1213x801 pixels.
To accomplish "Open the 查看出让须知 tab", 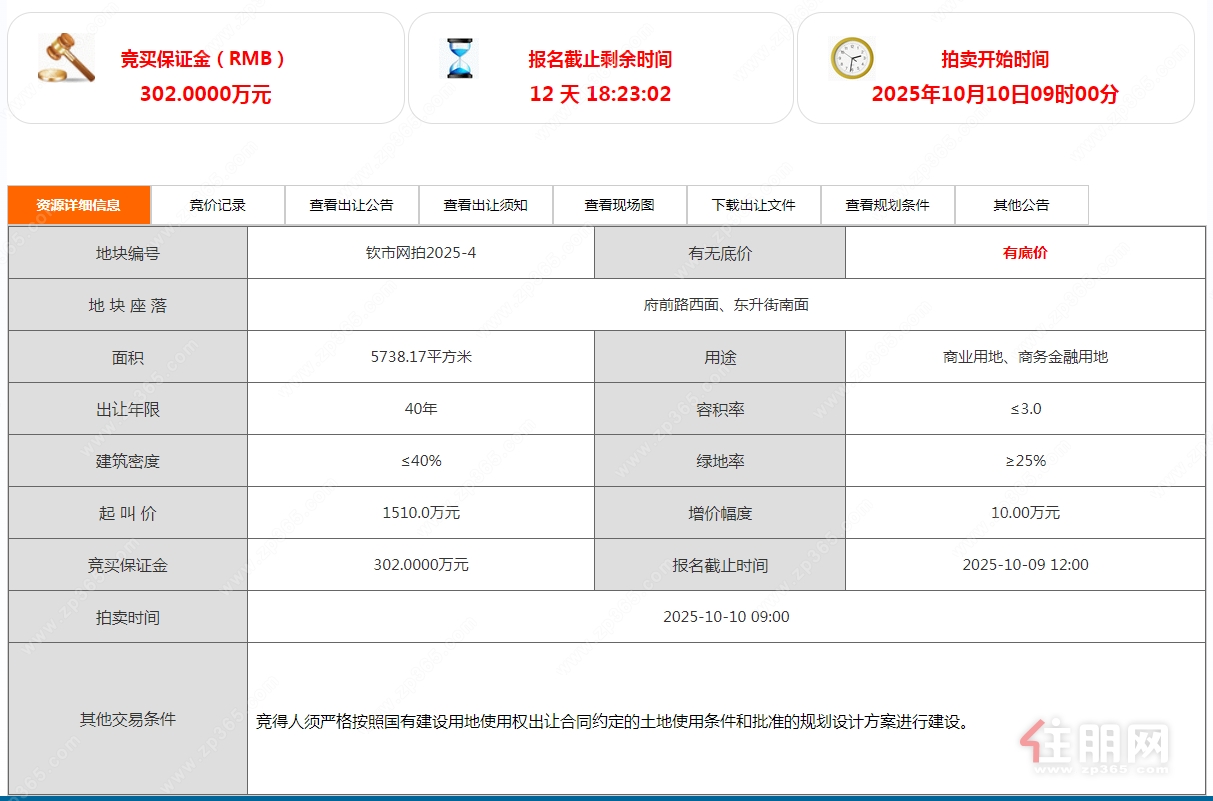I will [486, 205].
